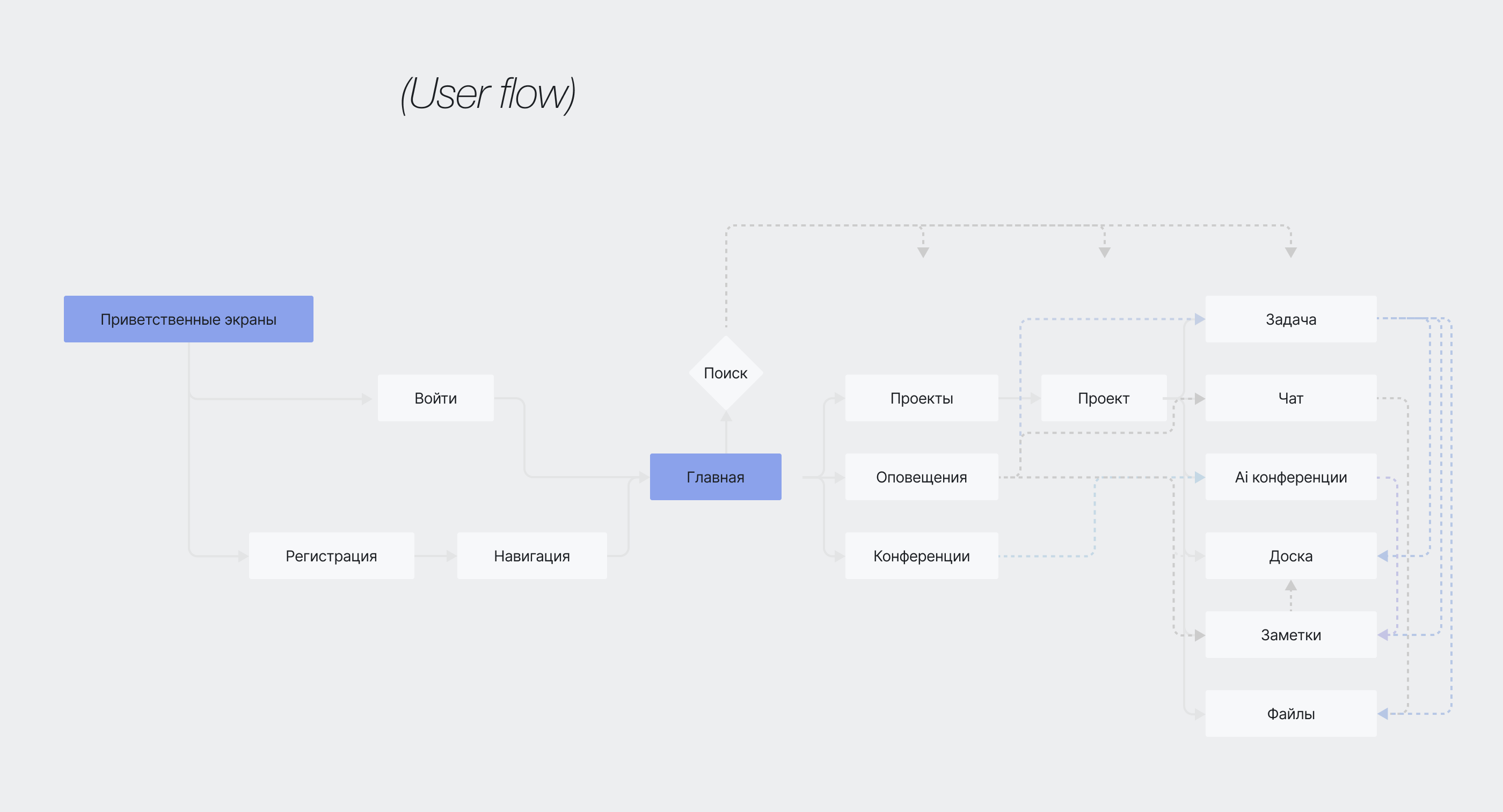
Task: Select the Файлы box
Action: 1290,713
